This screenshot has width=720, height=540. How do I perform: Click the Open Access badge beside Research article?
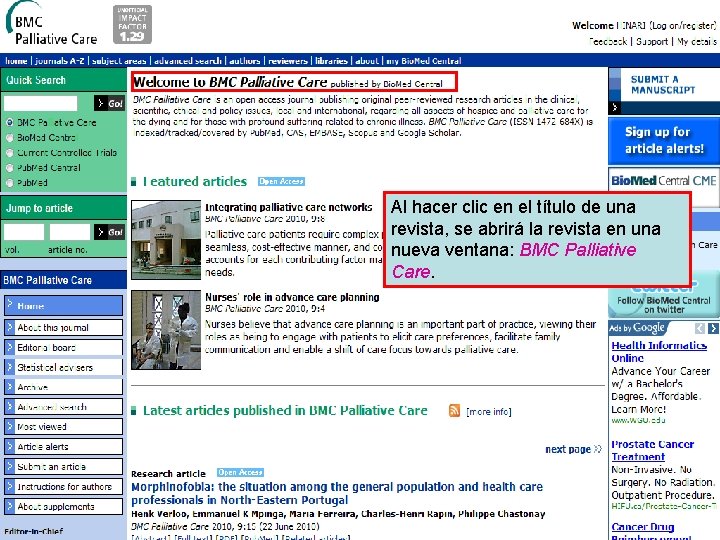240,472
